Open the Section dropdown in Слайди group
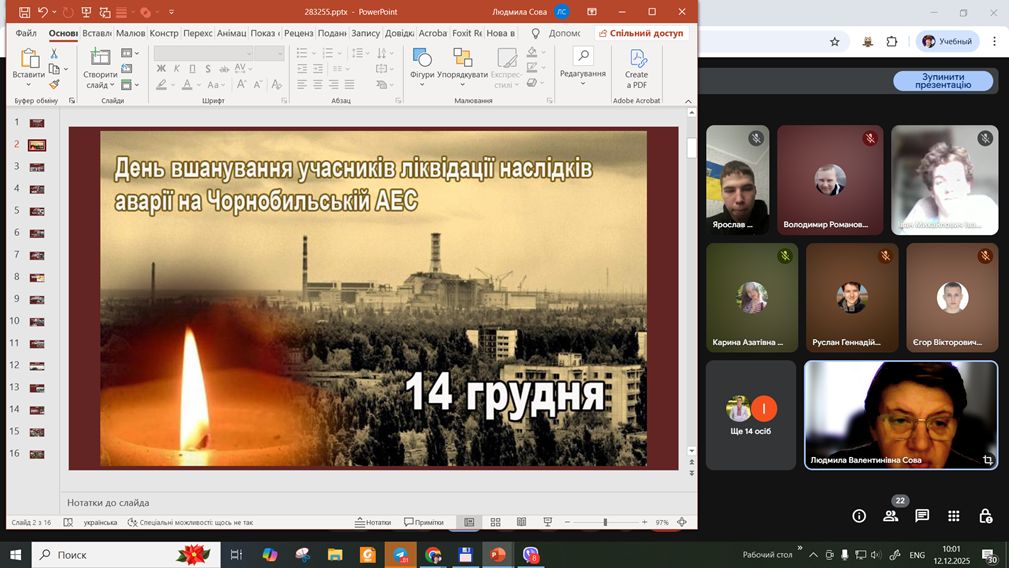 (x=130, y=84)
